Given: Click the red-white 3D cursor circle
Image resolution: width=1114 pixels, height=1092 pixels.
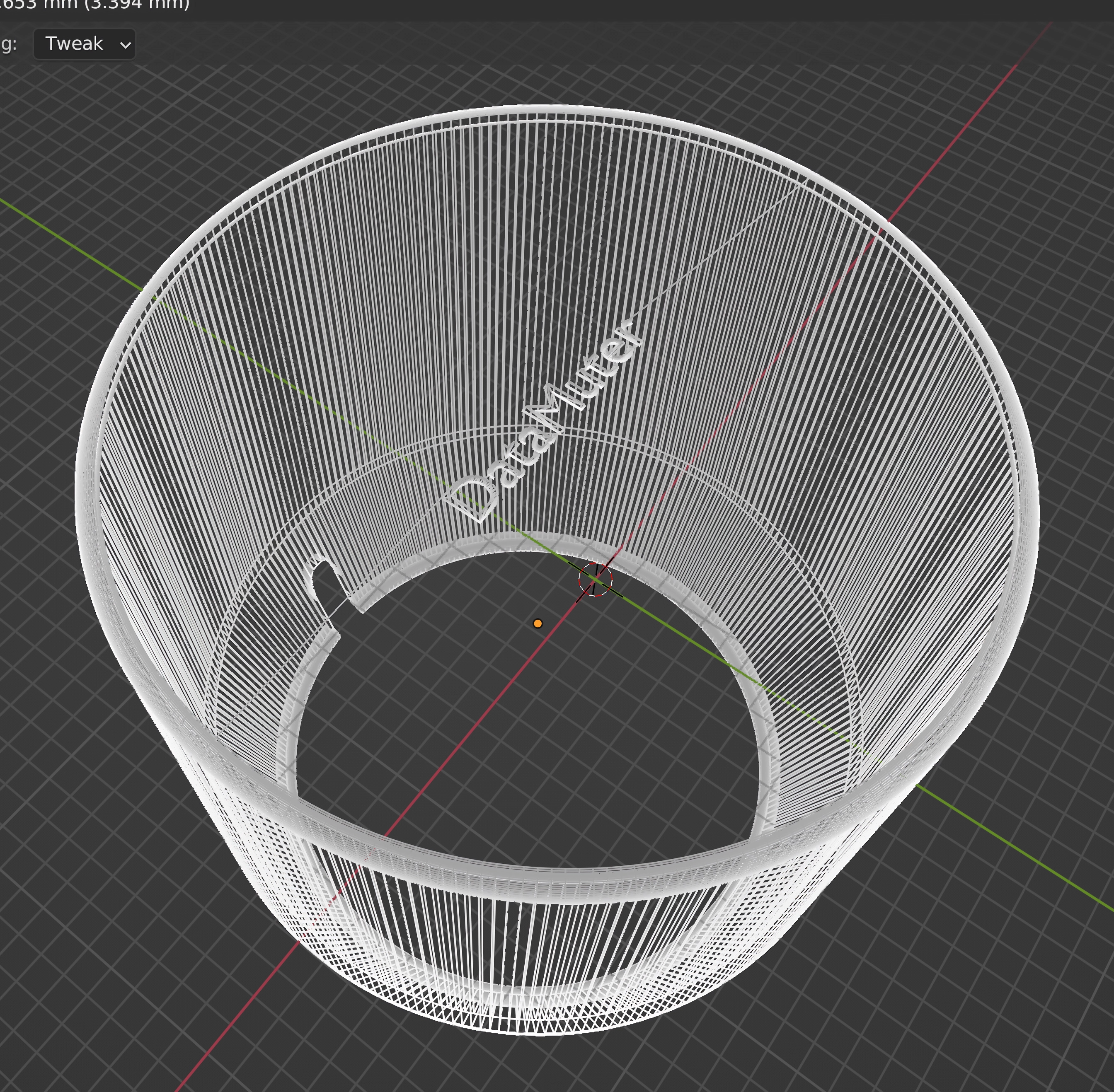Looking at the screenshot, I should point(596,579).
